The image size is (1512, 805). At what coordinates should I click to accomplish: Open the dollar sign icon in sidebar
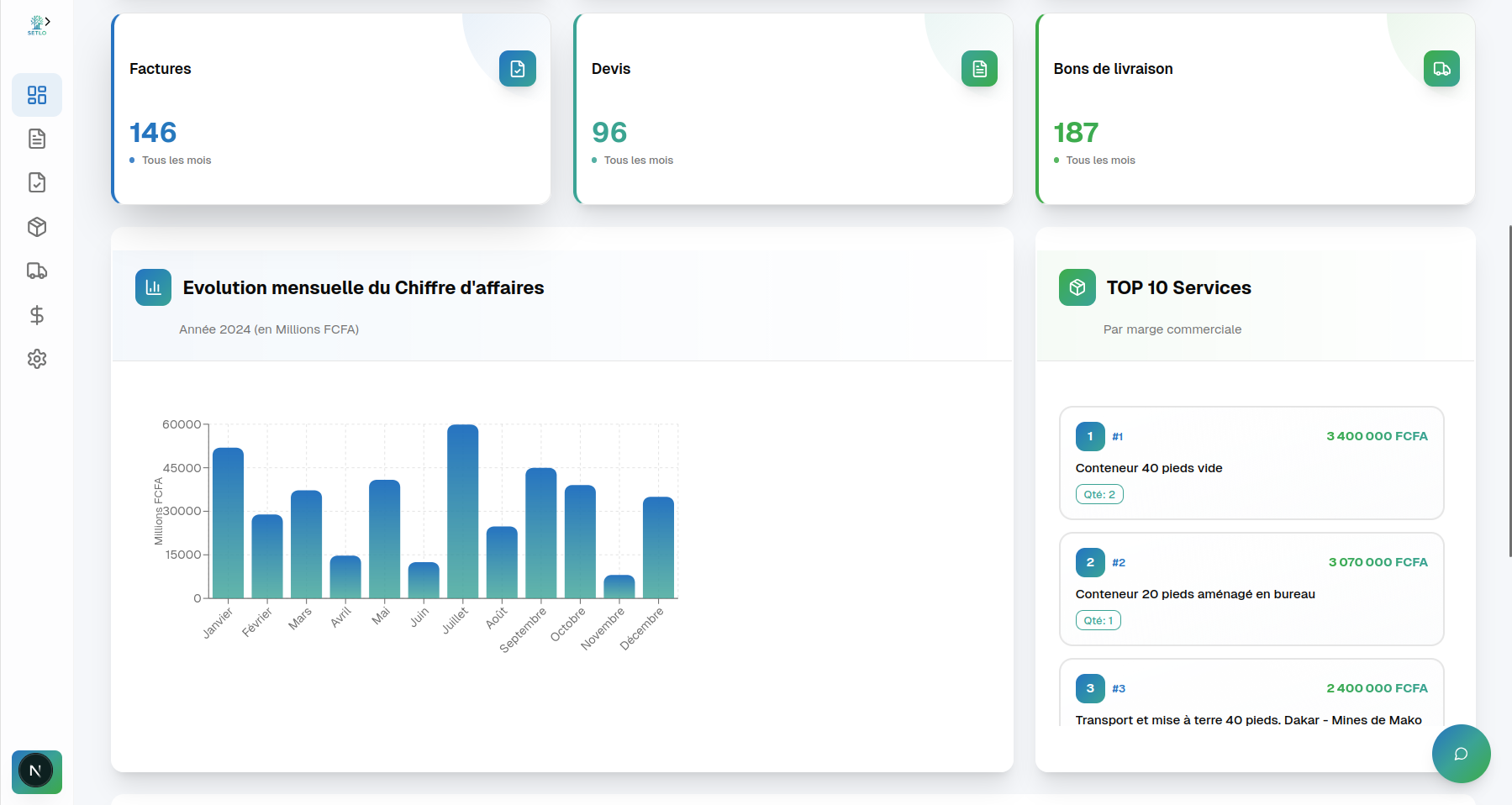37,315
